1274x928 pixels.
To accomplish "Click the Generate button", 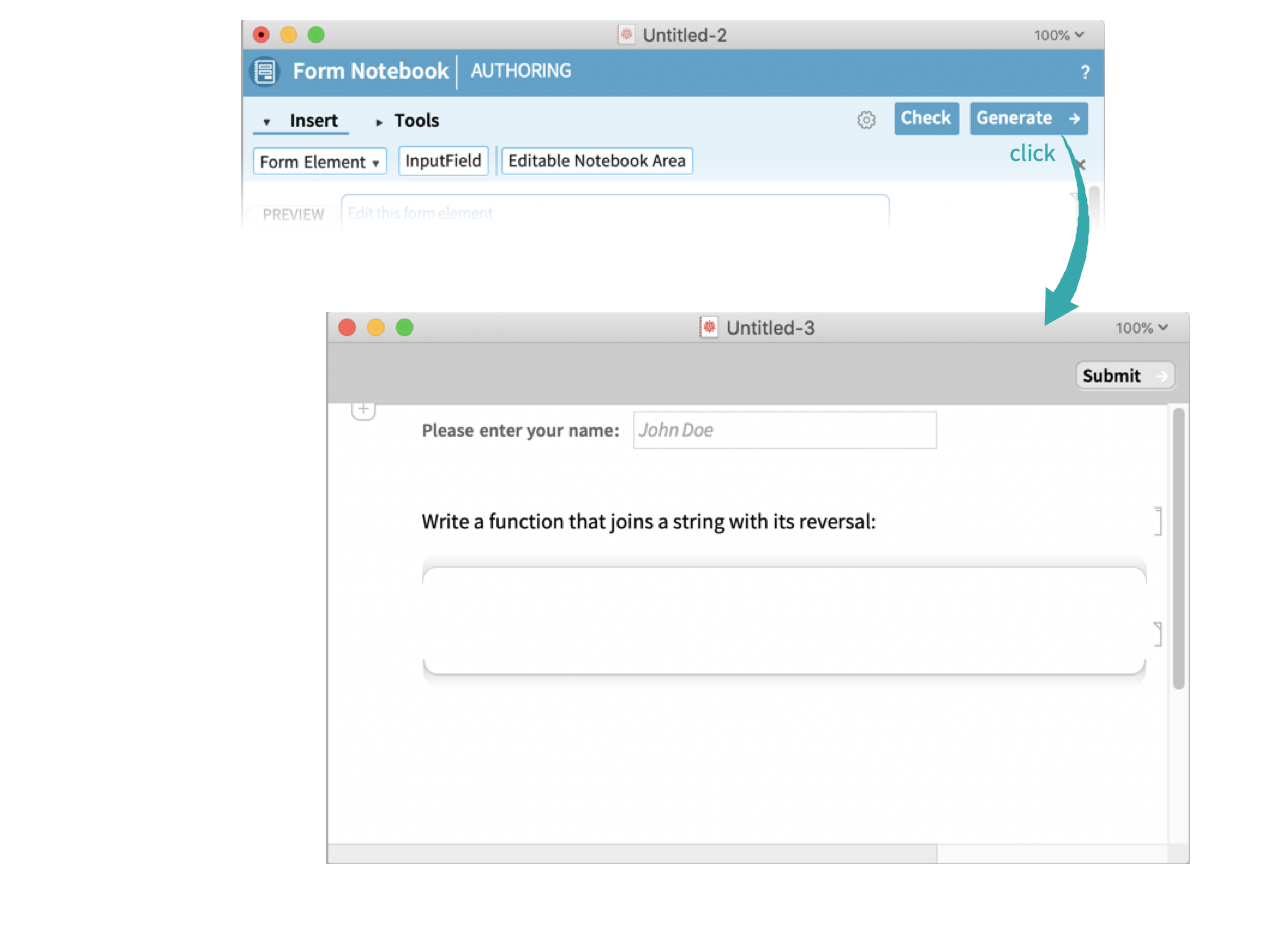I will (x=1028, y=118).
